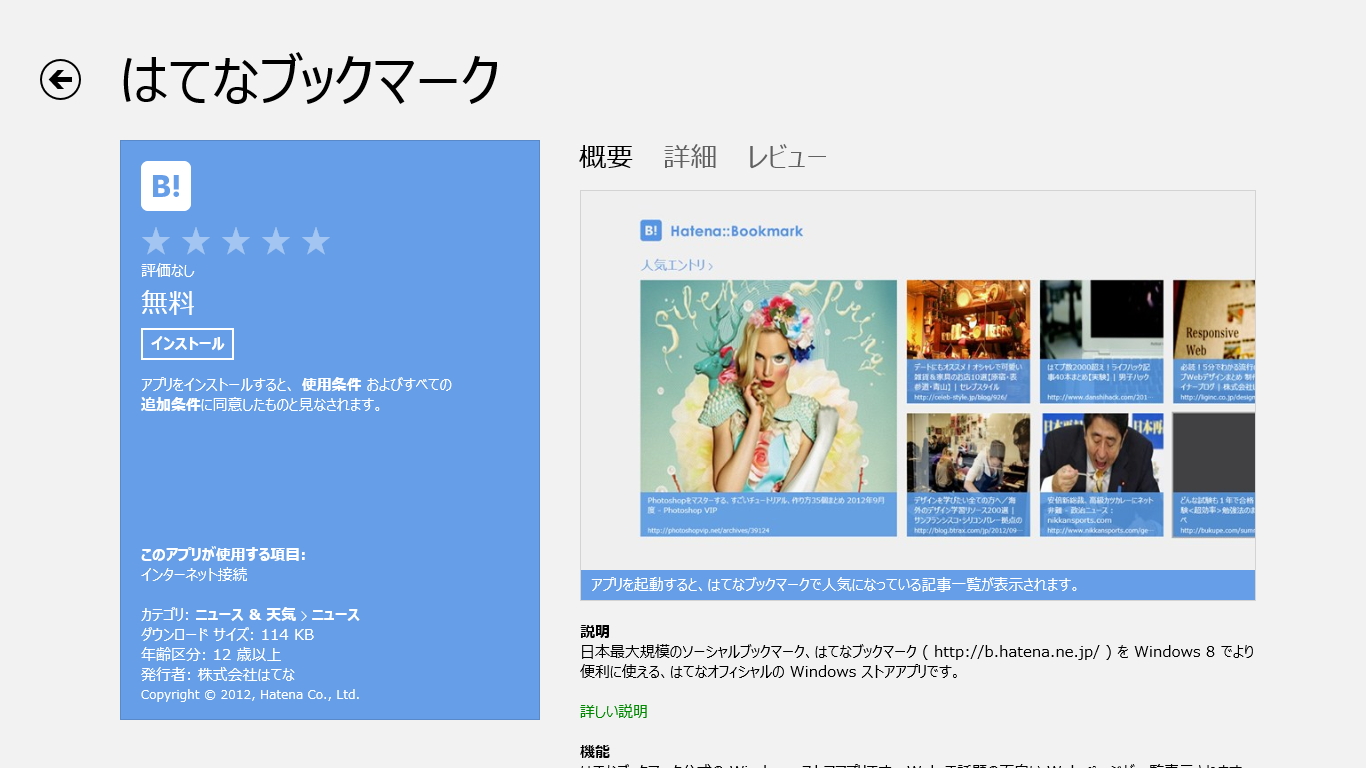The height and width of the screenshot is (768, 1366).
Task: Click the このアプリが使用する項目 heading
Action: tap(223, 555)
